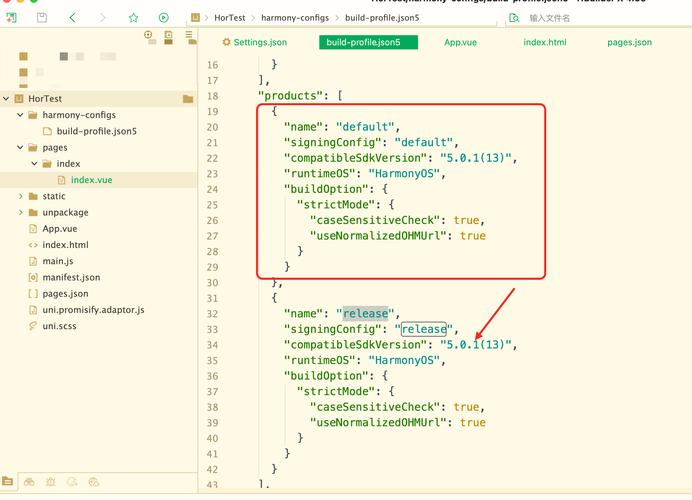Go back with the left arrow icon

pos(72,18)
